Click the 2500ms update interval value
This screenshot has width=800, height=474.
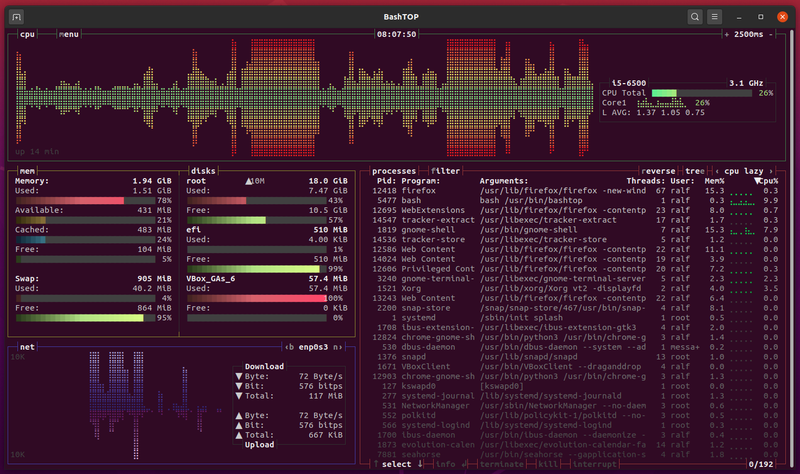[x=748, y=34]
